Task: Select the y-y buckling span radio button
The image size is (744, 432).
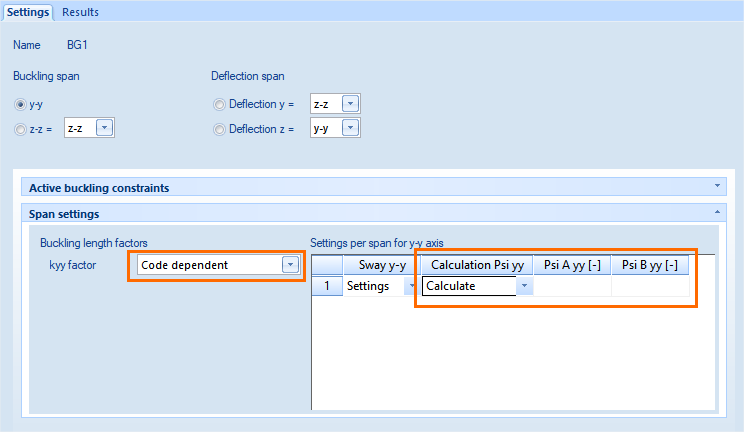Action: [x=20, y=104]
